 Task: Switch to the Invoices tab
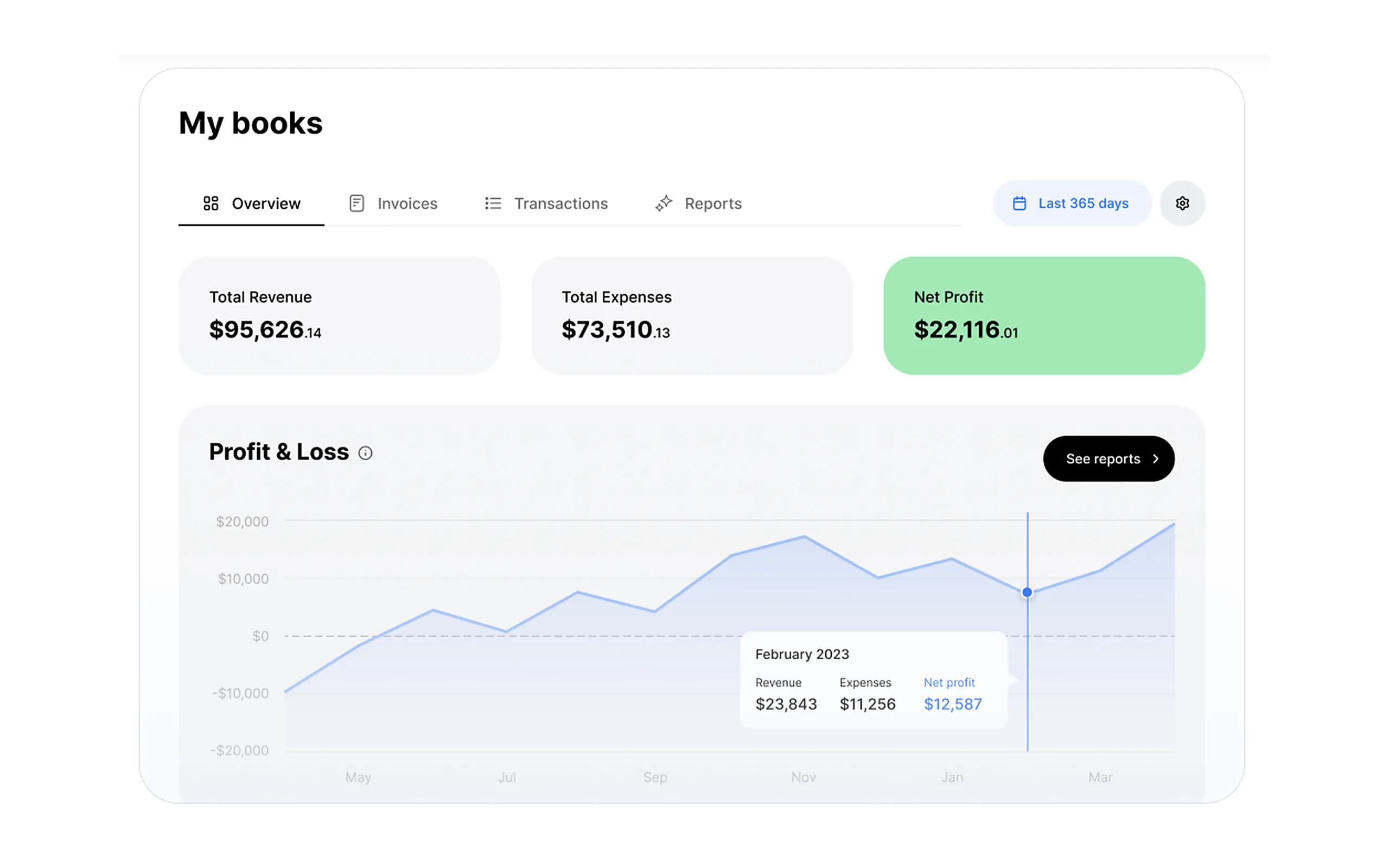point(393,203)
